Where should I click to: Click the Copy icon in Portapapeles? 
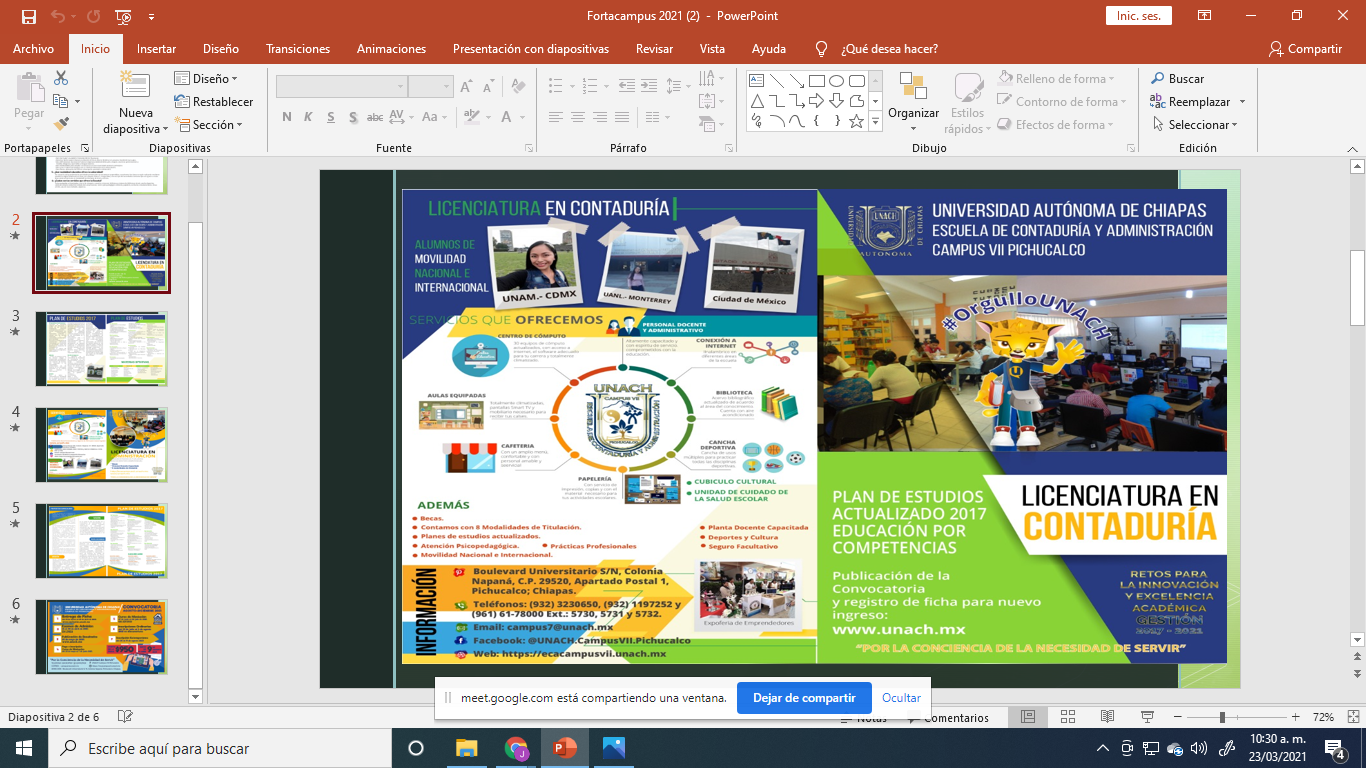click(x=61, y=101)
